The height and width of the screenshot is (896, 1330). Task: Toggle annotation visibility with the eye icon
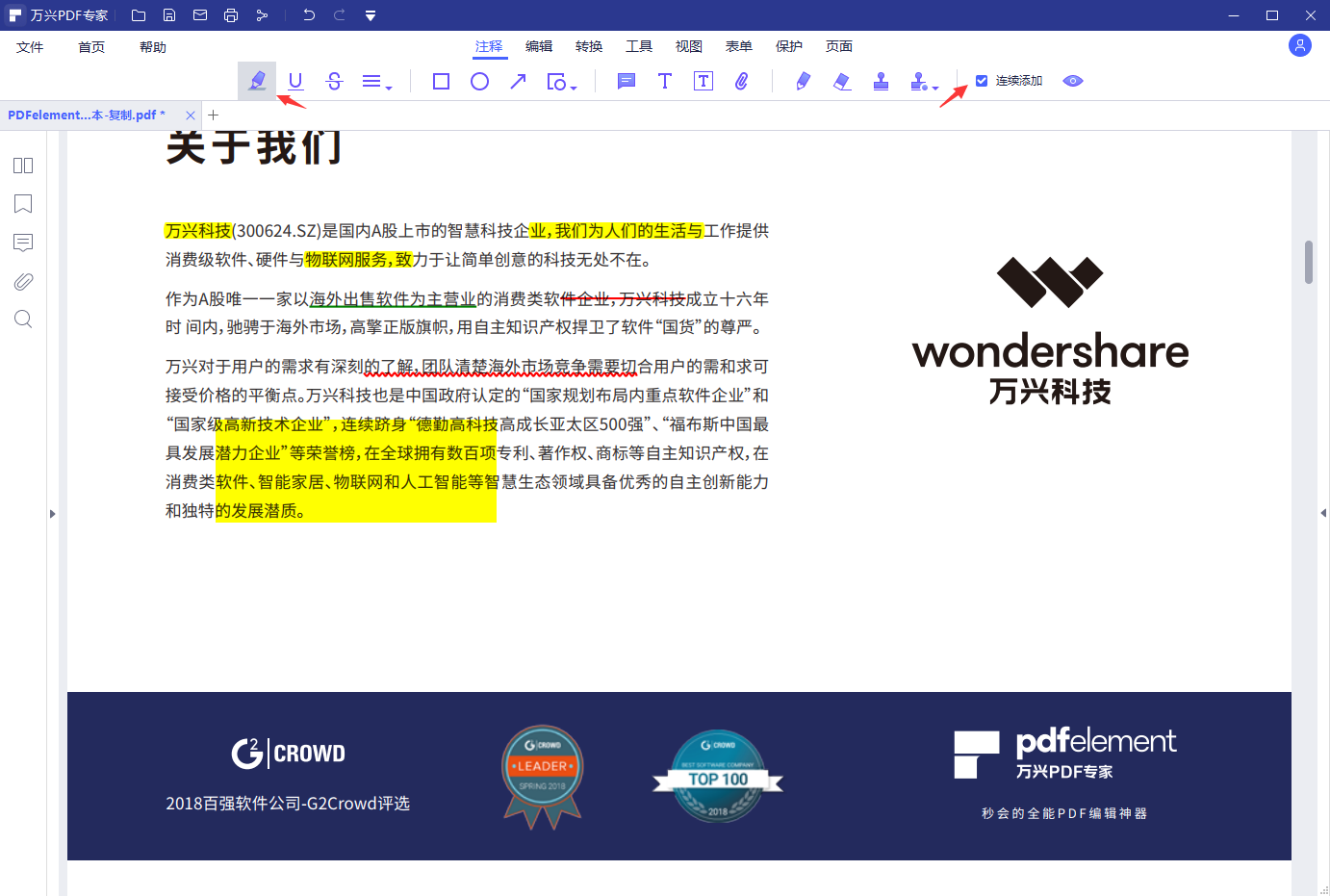[1072, 81]
